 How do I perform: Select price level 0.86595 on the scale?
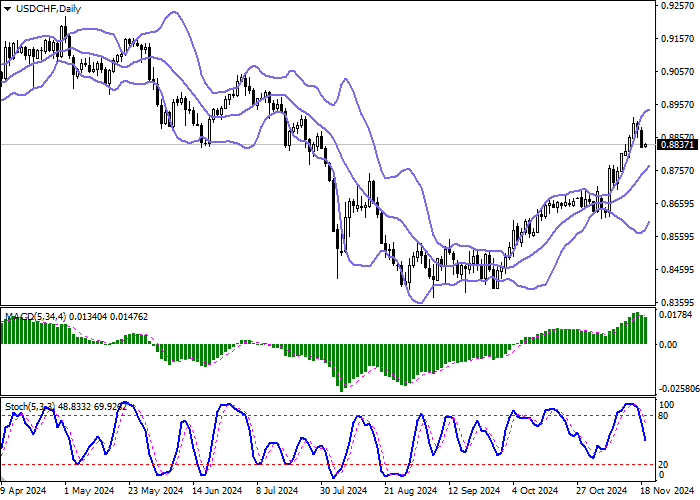[677, 204]
